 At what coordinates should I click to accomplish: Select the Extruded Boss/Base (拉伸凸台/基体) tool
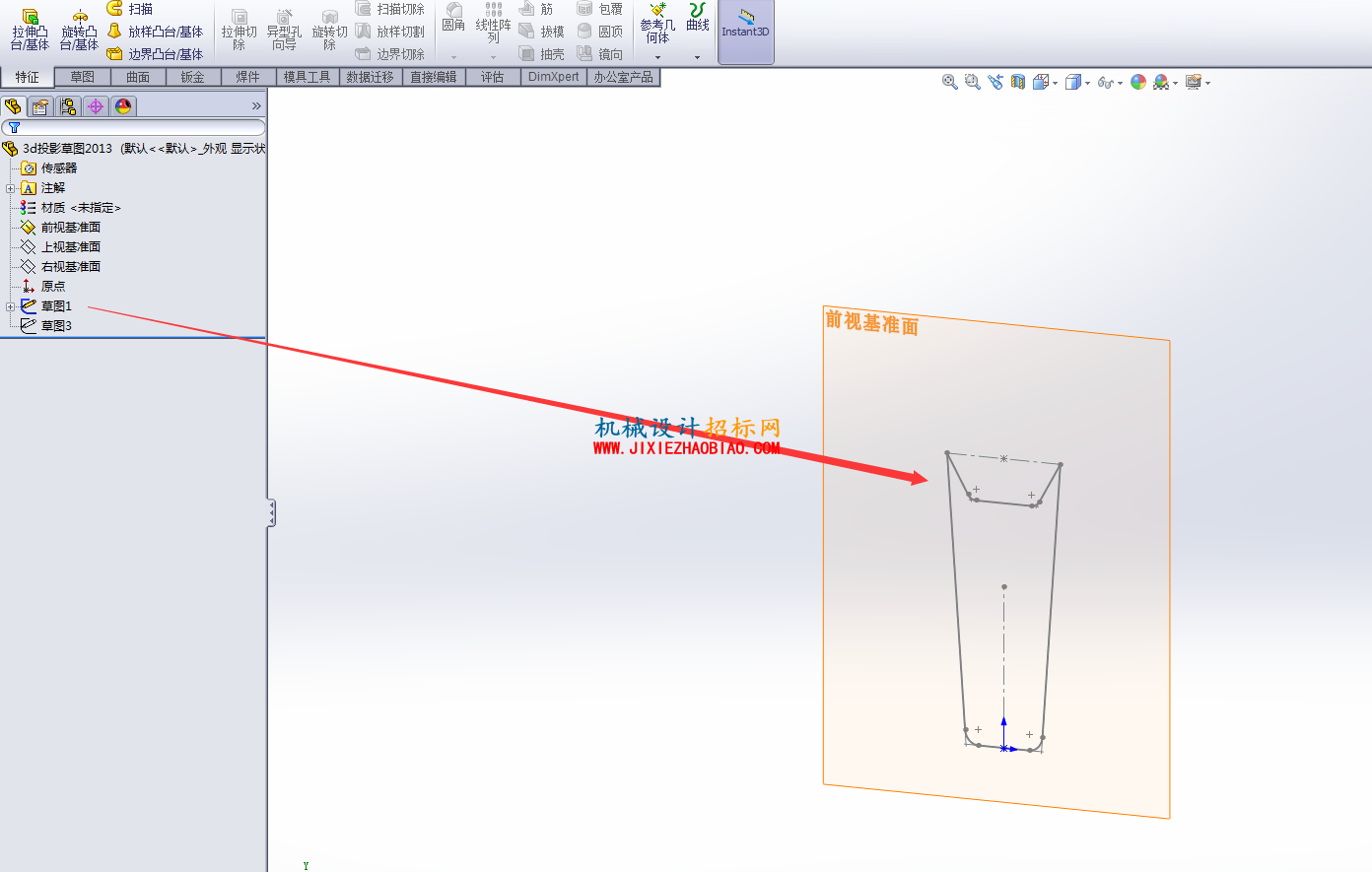(x=30, y=30)
